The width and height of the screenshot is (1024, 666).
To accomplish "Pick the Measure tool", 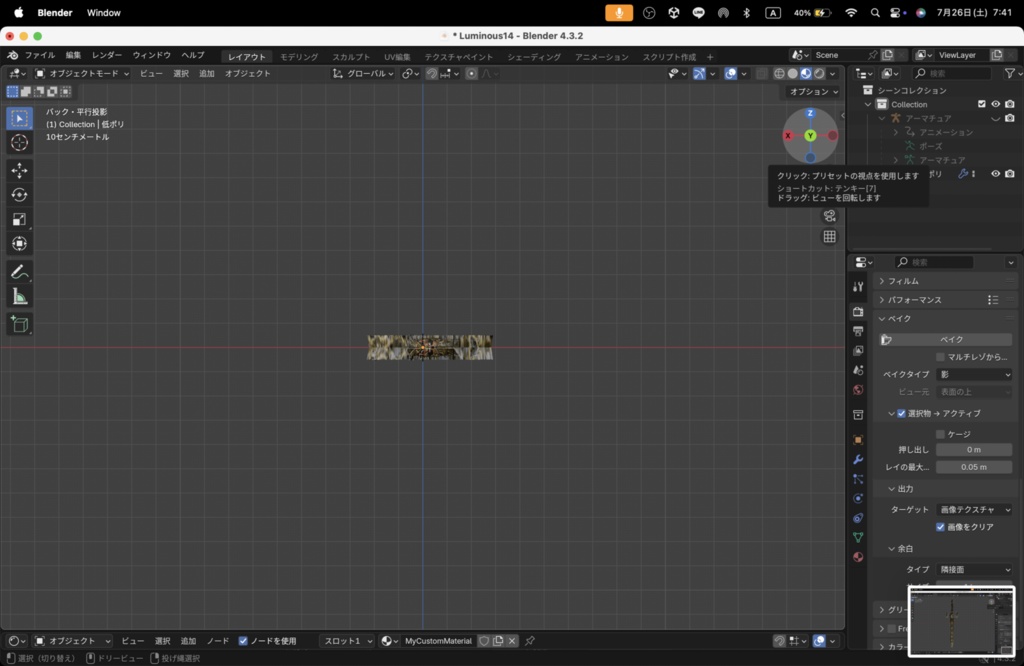I will click(x=19, y=297).
